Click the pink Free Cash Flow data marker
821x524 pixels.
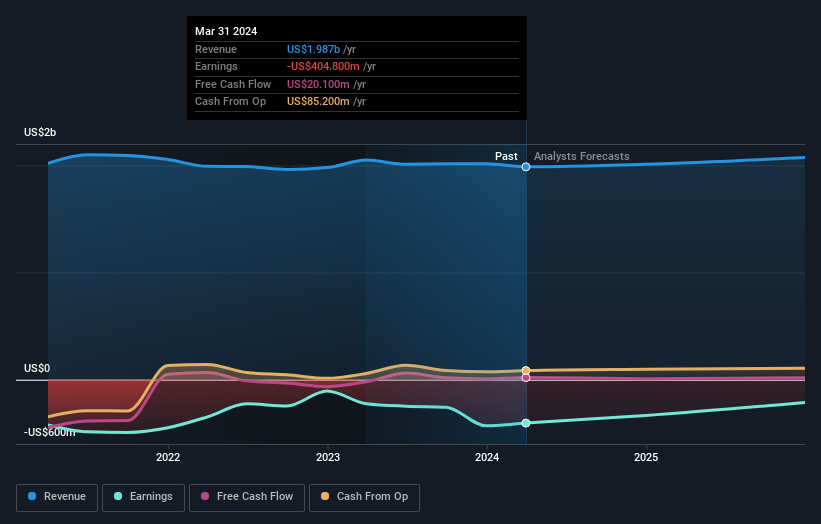[x=526, y=377]
